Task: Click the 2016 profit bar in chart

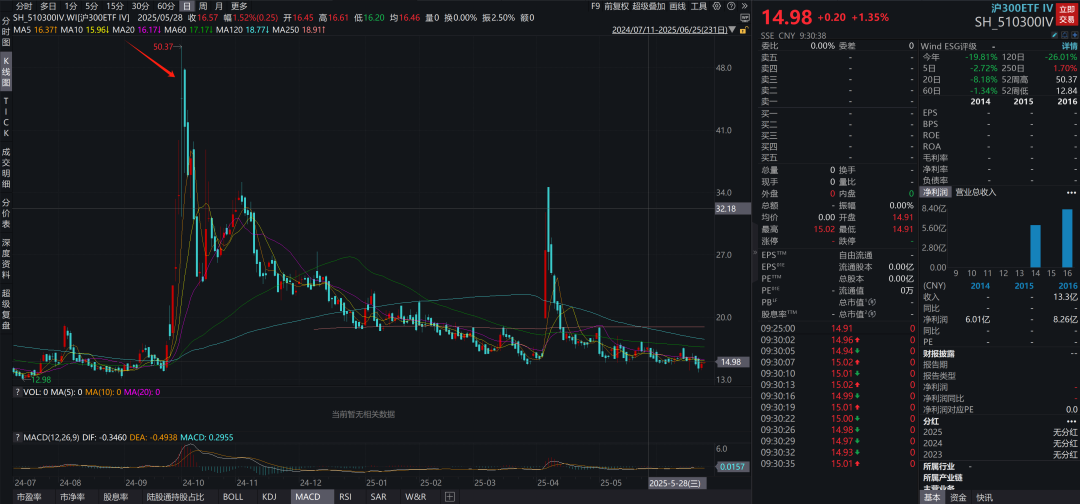Action: [x=1067, y=238]
